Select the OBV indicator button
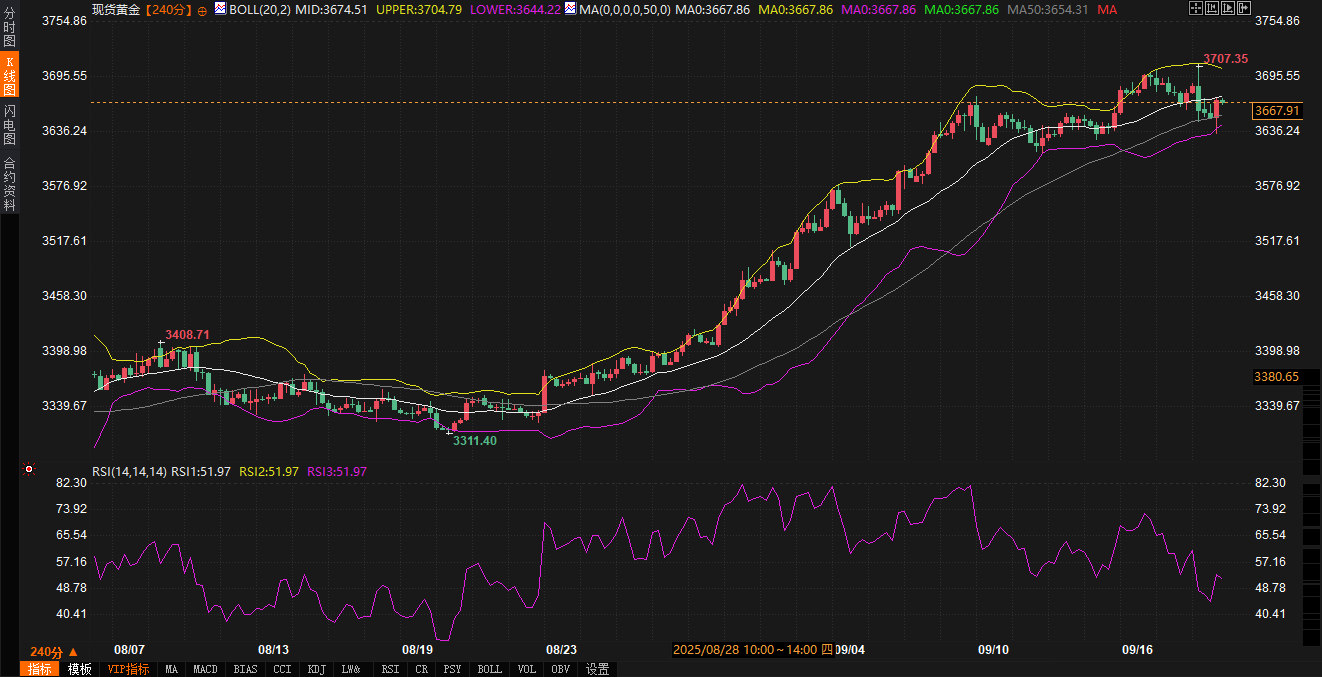The image size is (1322, 677). (560, 669)
